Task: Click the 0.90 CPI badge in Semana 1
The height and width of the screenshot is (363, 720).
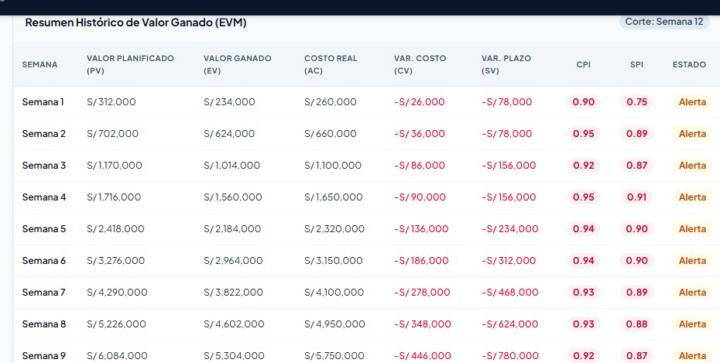Action: (583, 102)
